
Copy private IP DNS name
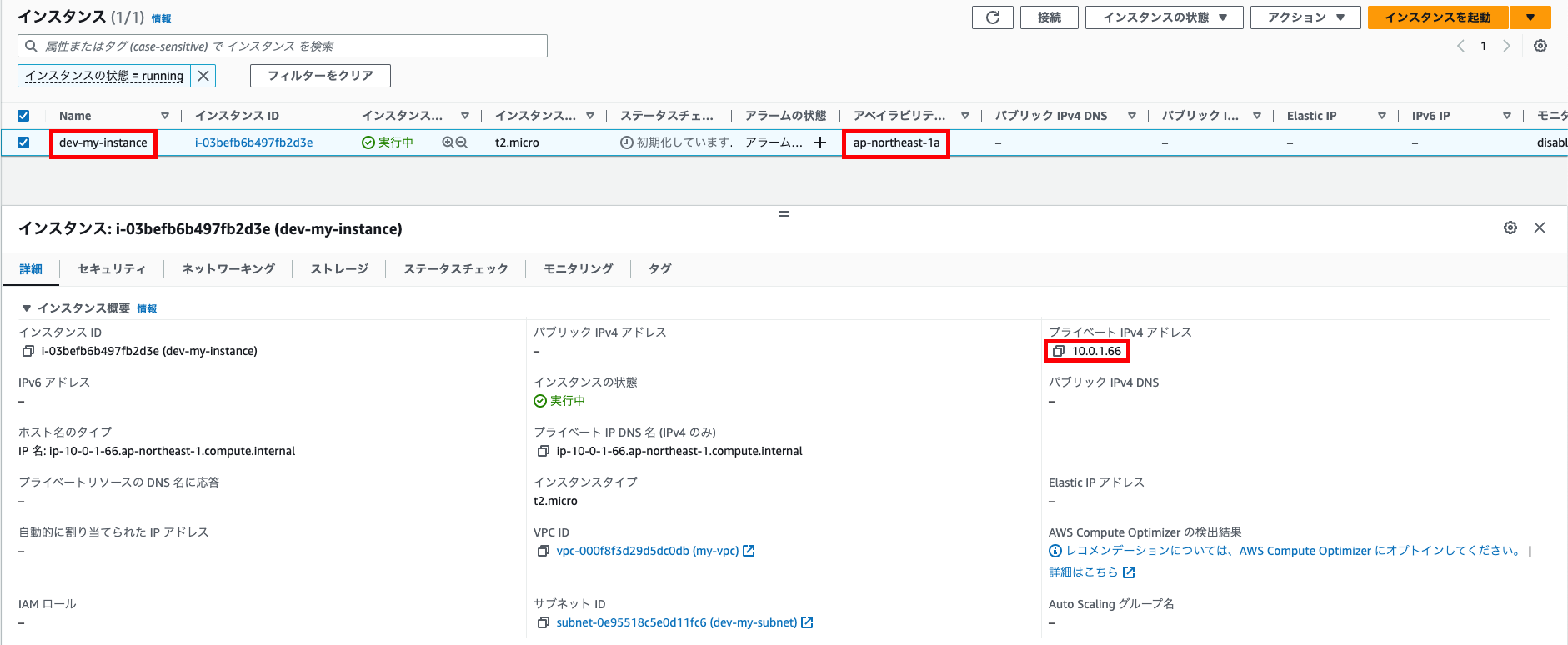544,451
